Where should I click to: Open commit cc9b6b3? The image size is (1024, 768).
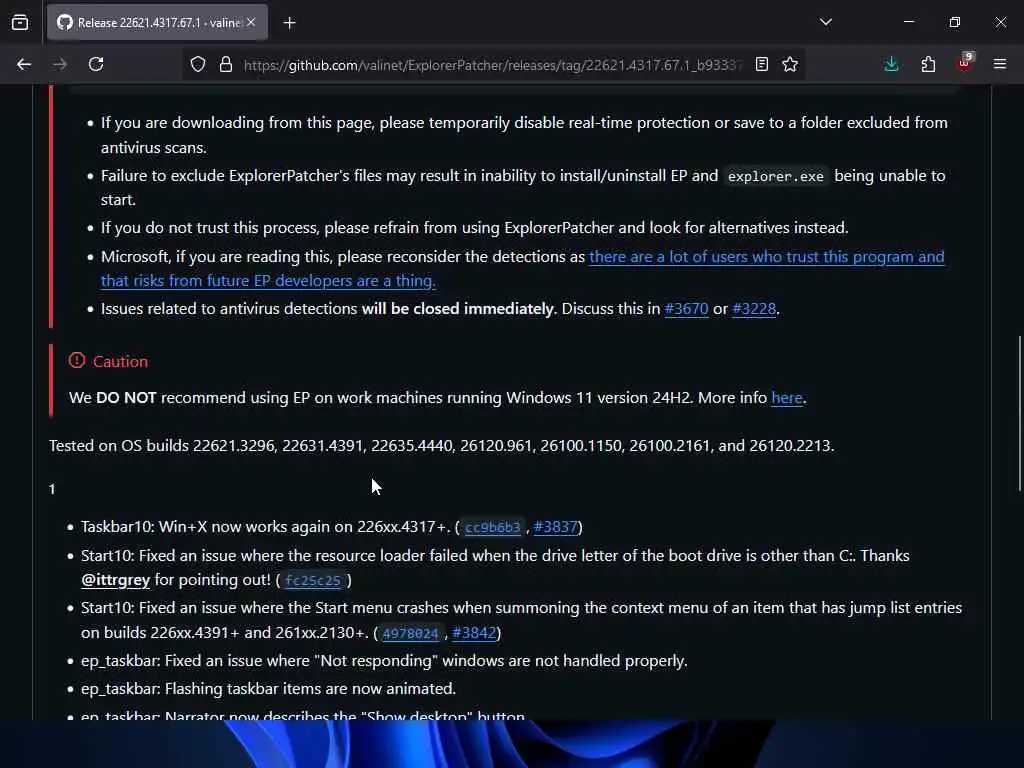[x=492, y=527]
